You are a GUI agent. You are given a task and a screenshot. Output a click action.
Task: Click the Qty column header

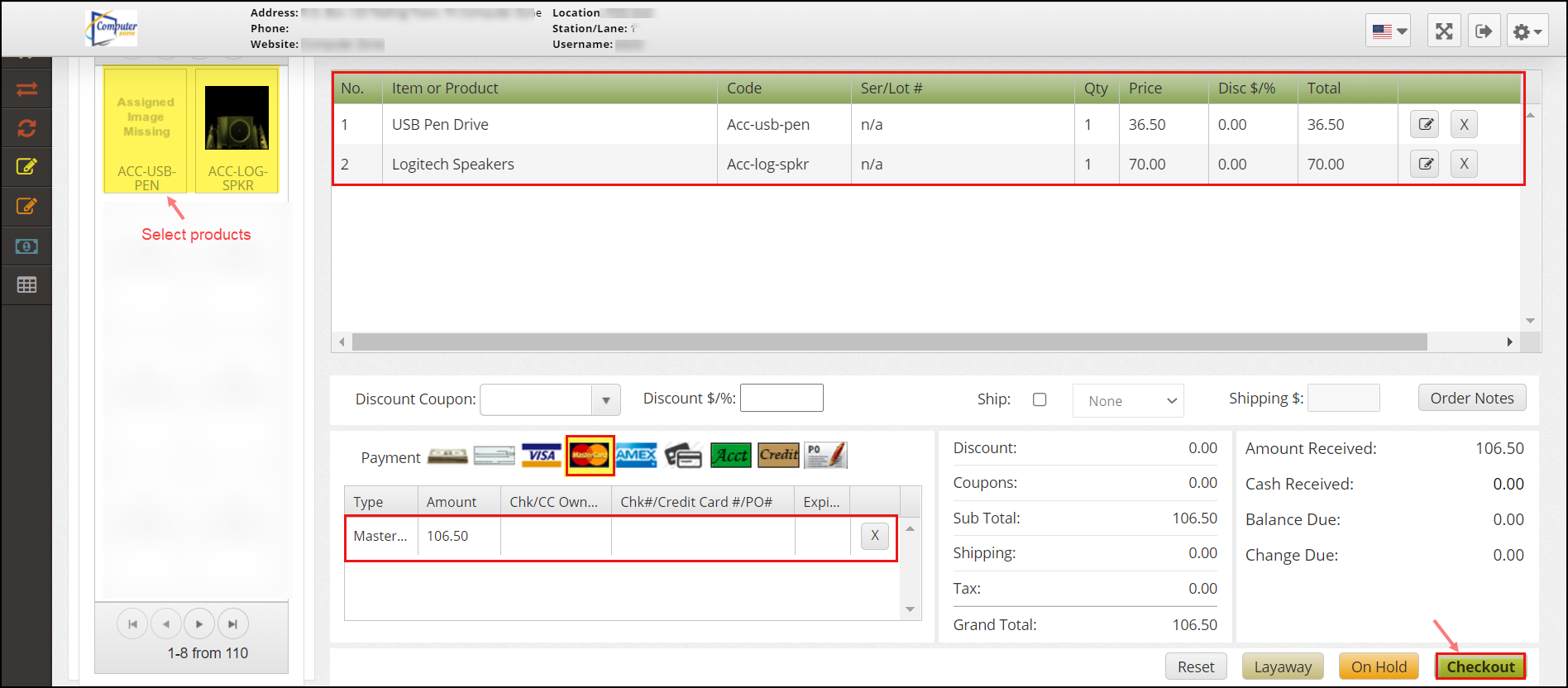tap(1096, 88)
